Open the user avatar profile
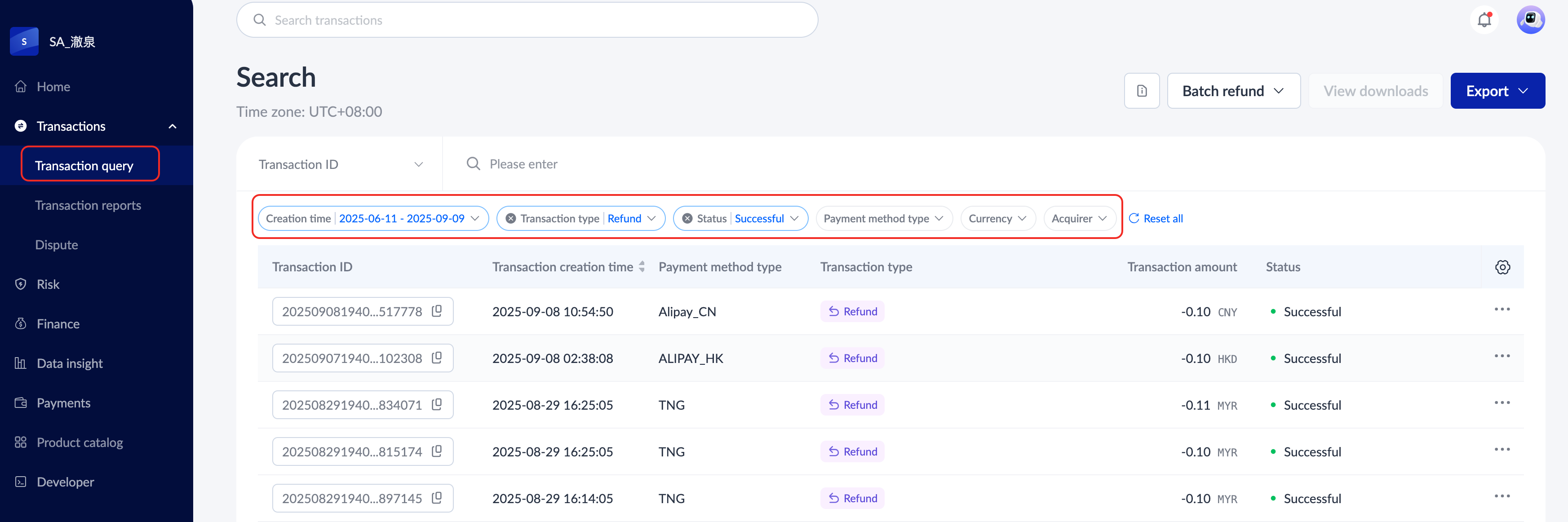 point(1530,20)
